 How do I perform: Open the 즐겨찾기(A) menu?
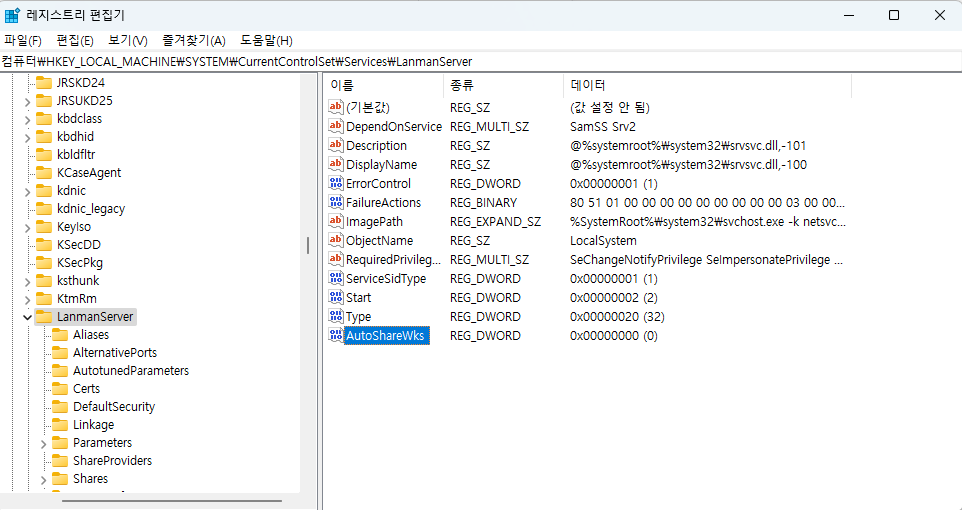(193, 40)
